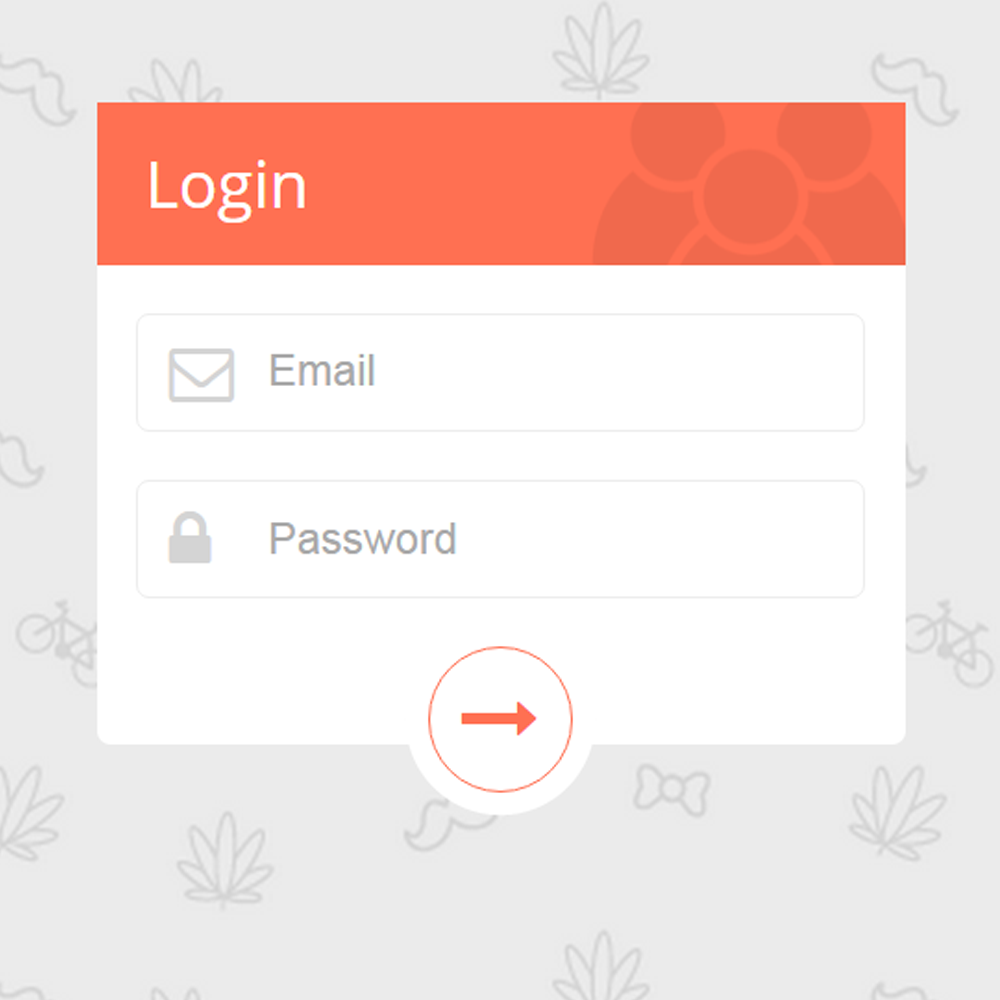Image resolution: width=1000 pixels, height=1000 pixels.
Task: Click the bicycle icon right of the card
Action: 949,642
